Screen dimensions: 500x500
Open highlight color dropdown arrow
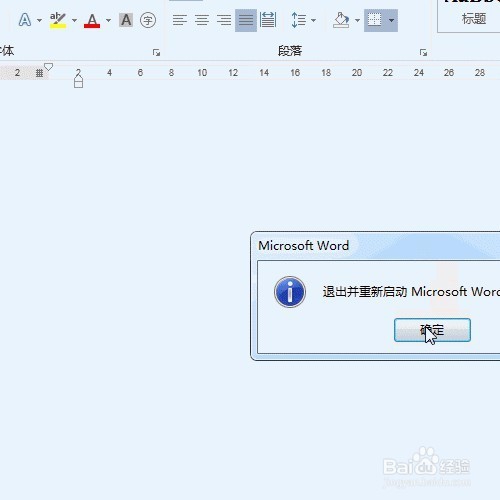(74, 21)
